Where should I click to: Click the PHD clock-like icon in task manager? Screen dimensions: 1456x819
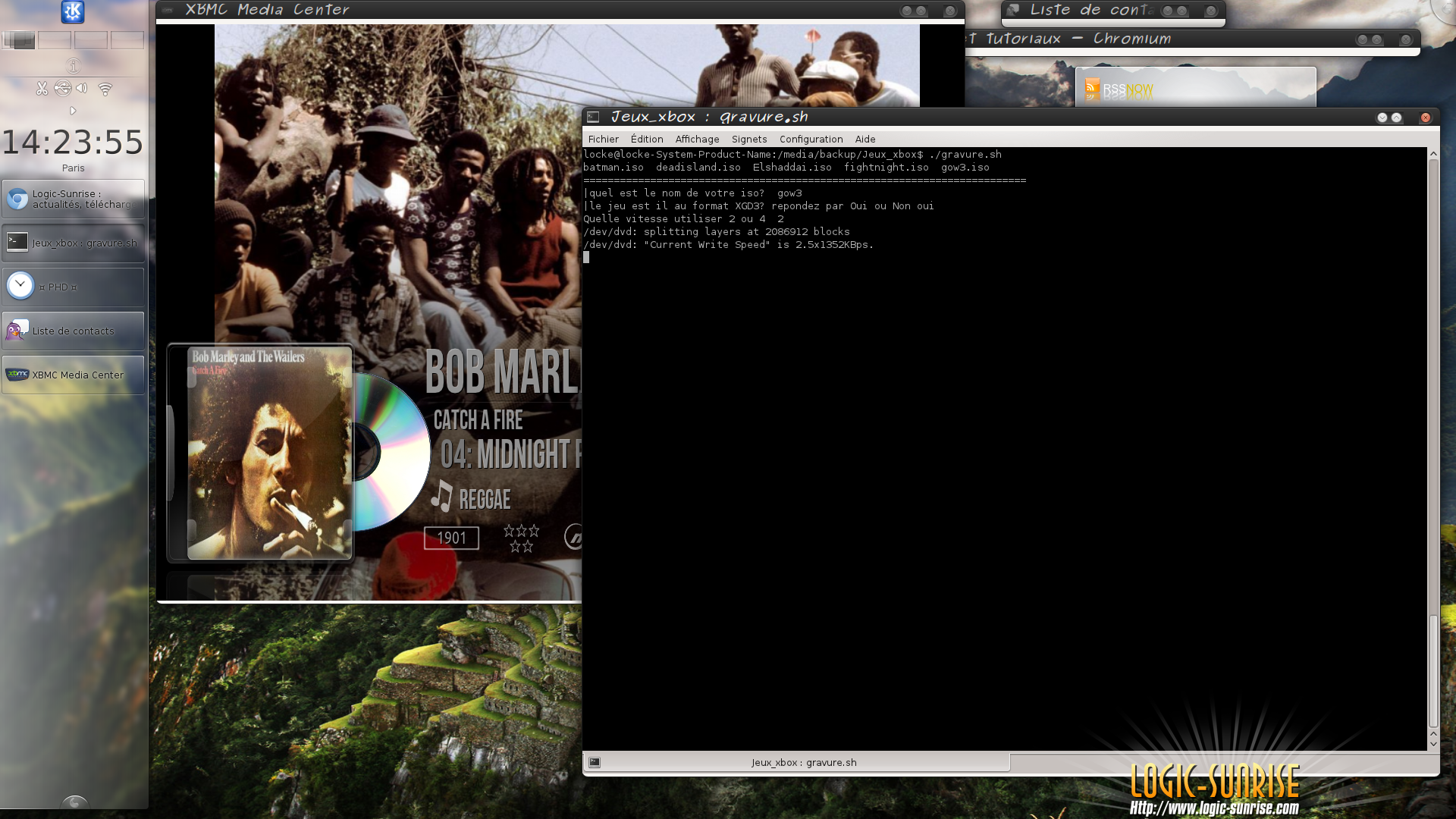[x=20, y=286]
